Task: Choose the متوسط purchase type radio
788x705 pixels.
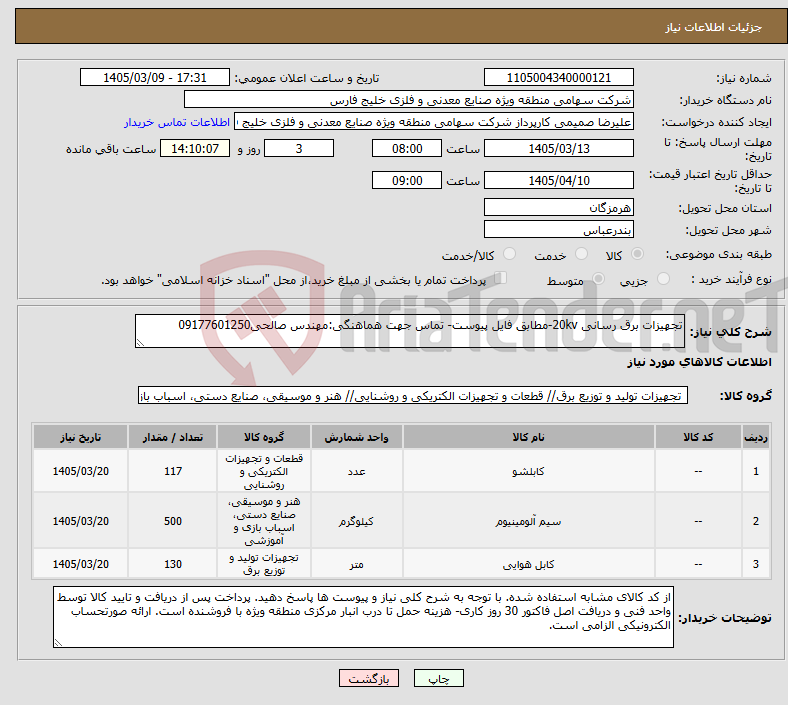Action: point(598,279)
